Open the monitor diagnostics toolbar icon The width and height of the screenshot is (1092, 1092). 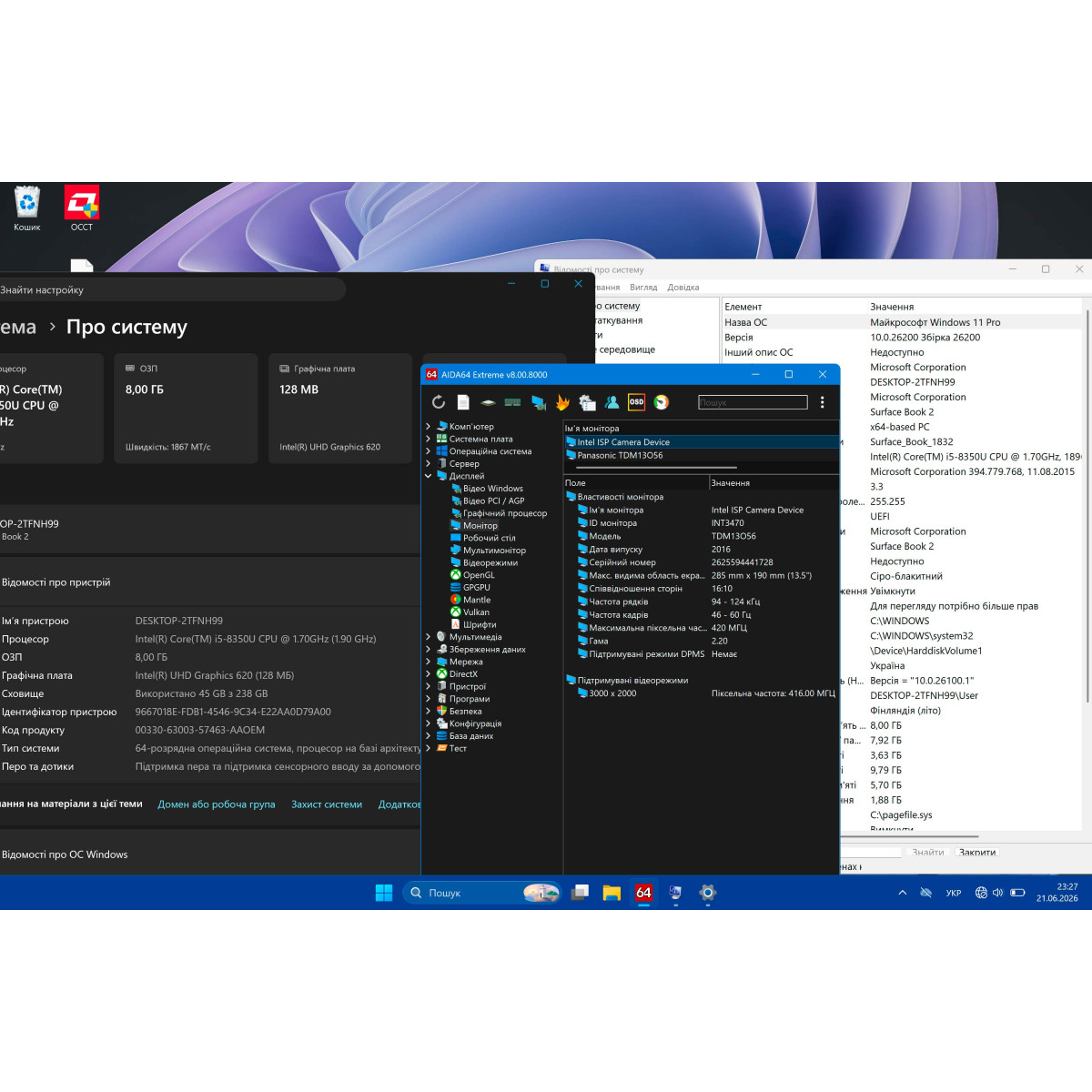click(x=538, y=402)
